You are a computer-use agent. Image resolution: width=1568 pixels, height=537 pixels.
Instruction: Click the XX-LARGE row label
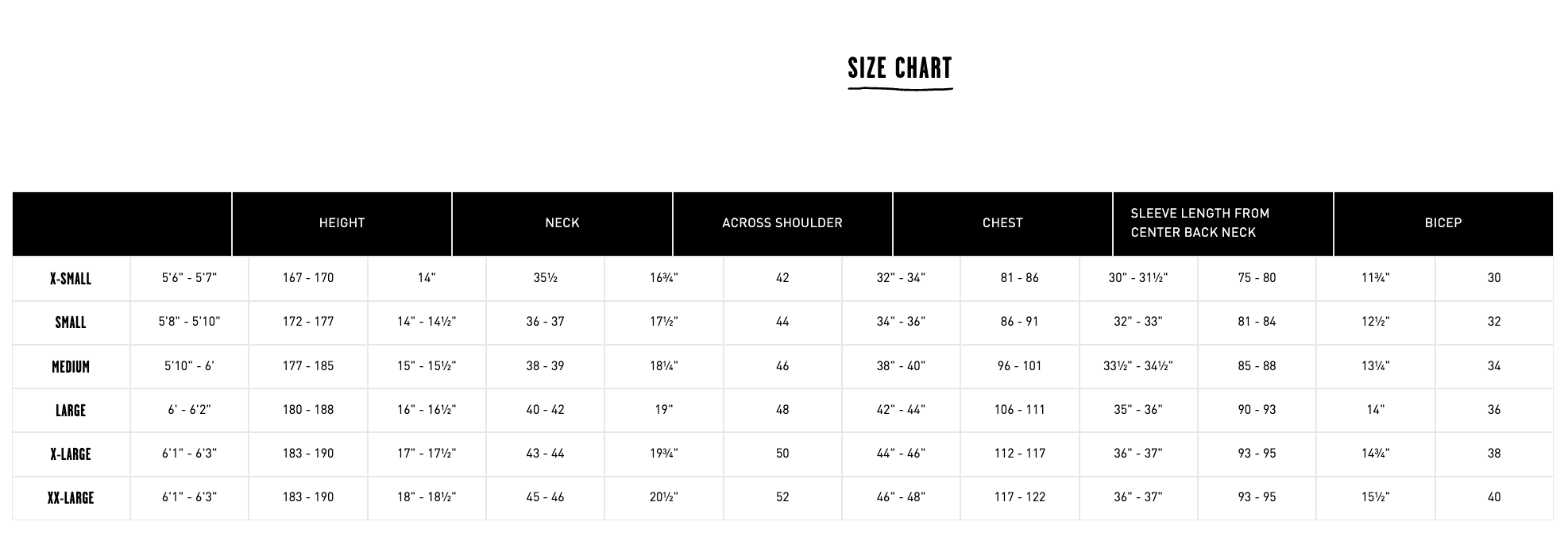click(x=71, y=498)
